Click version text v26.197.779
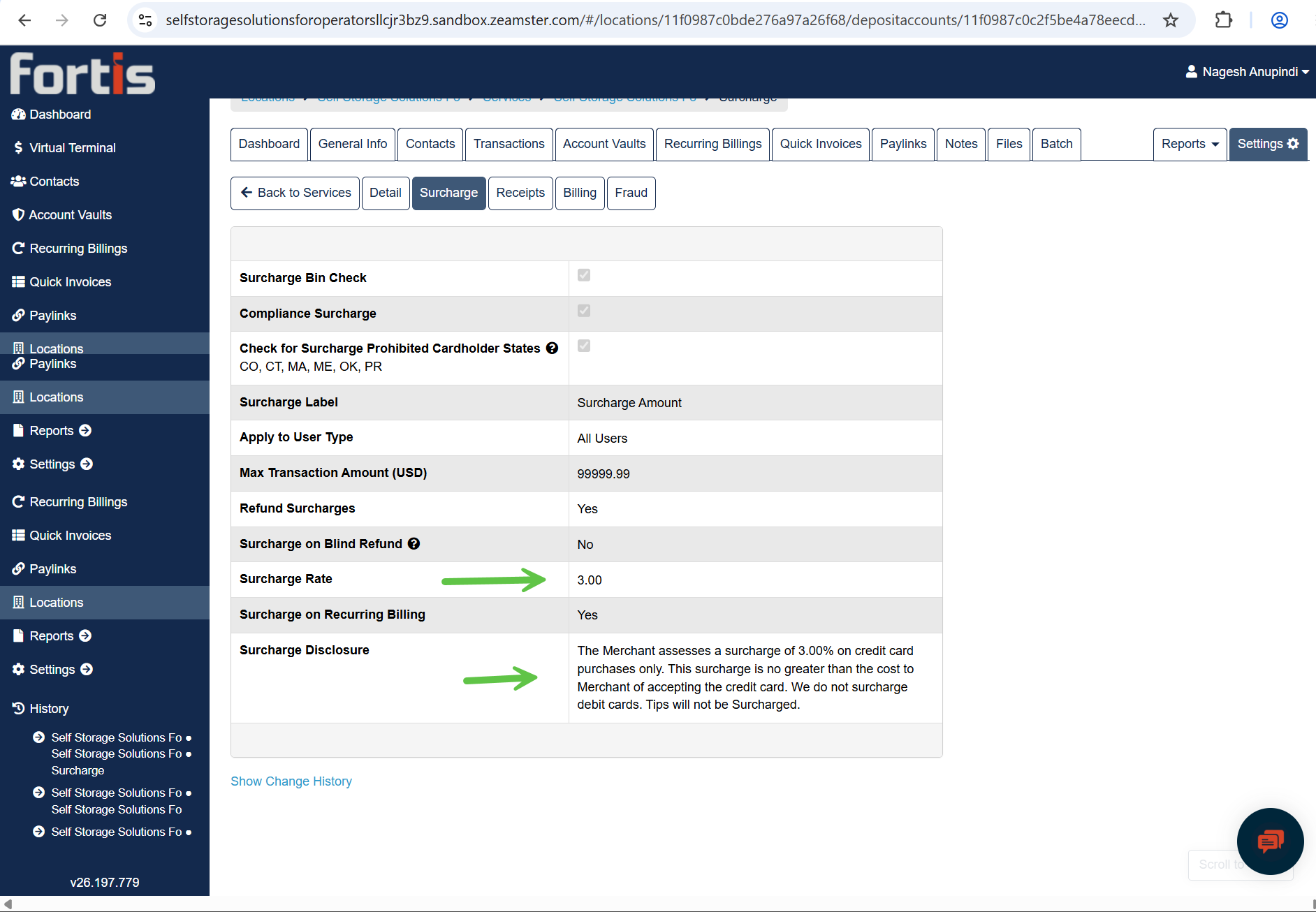The height and width of the screenshot is (912, 1316). (x=105, y=882)
